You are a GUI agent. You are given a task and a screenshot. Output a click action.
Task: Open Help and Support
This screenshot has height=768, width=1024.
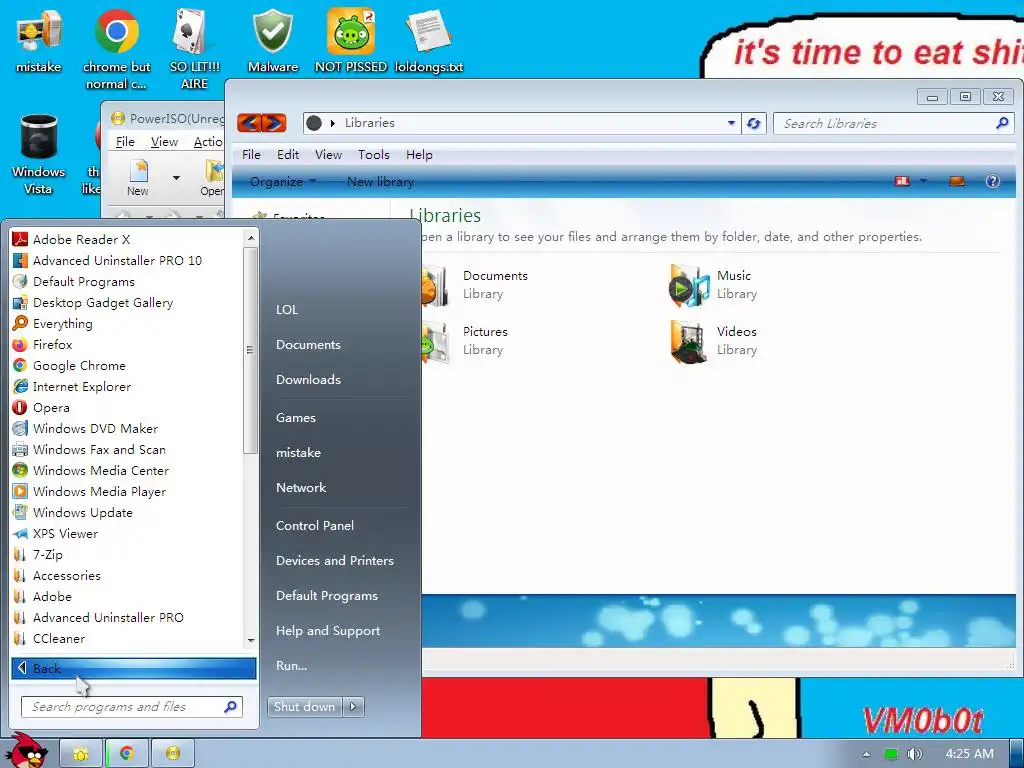[328, 630]
